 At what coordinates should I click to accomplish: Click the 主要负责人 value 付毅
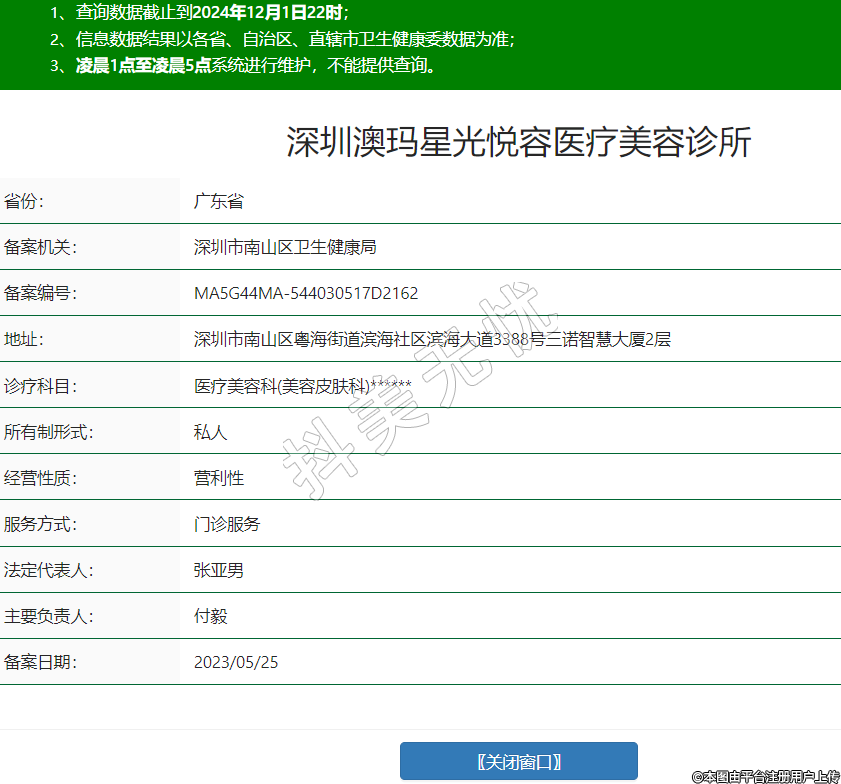coord(210,616)
